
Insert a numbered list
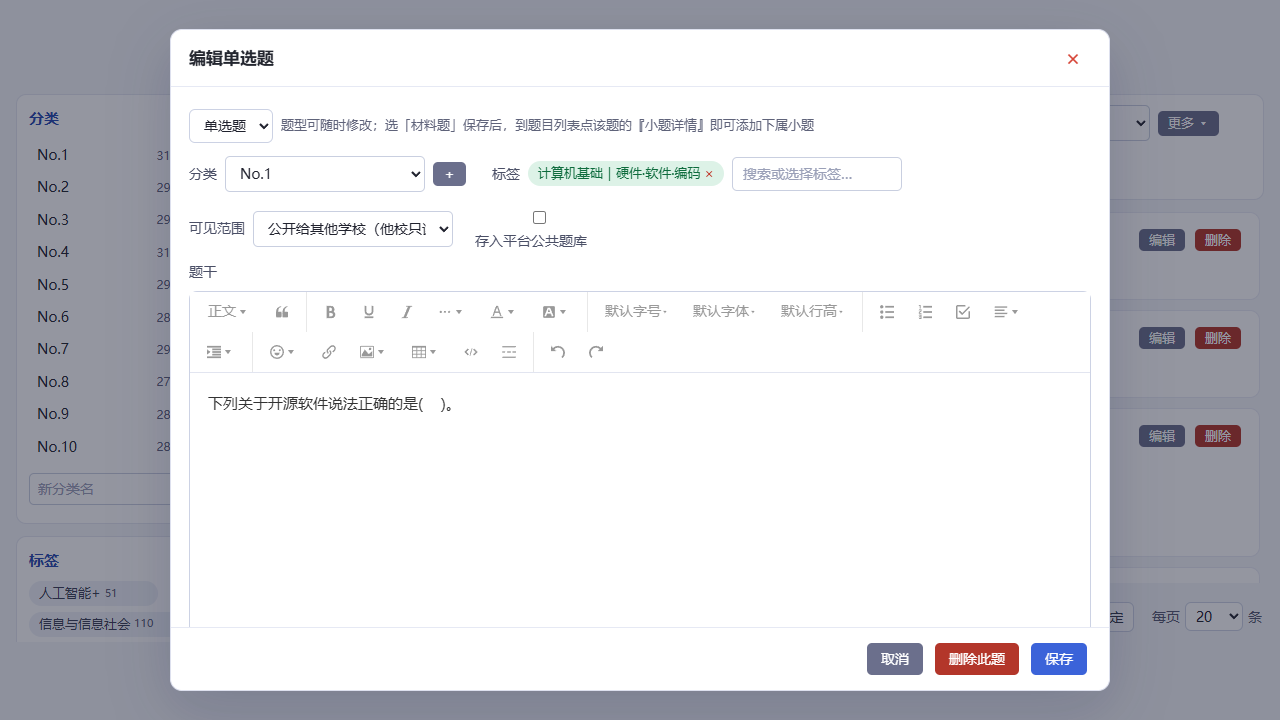pyautogui.click(x=925, y=312)
